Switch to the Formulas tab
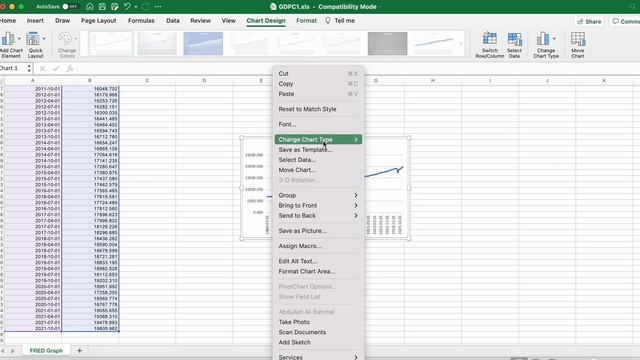This screenshot has height=360, width=640. pos(141,20)
